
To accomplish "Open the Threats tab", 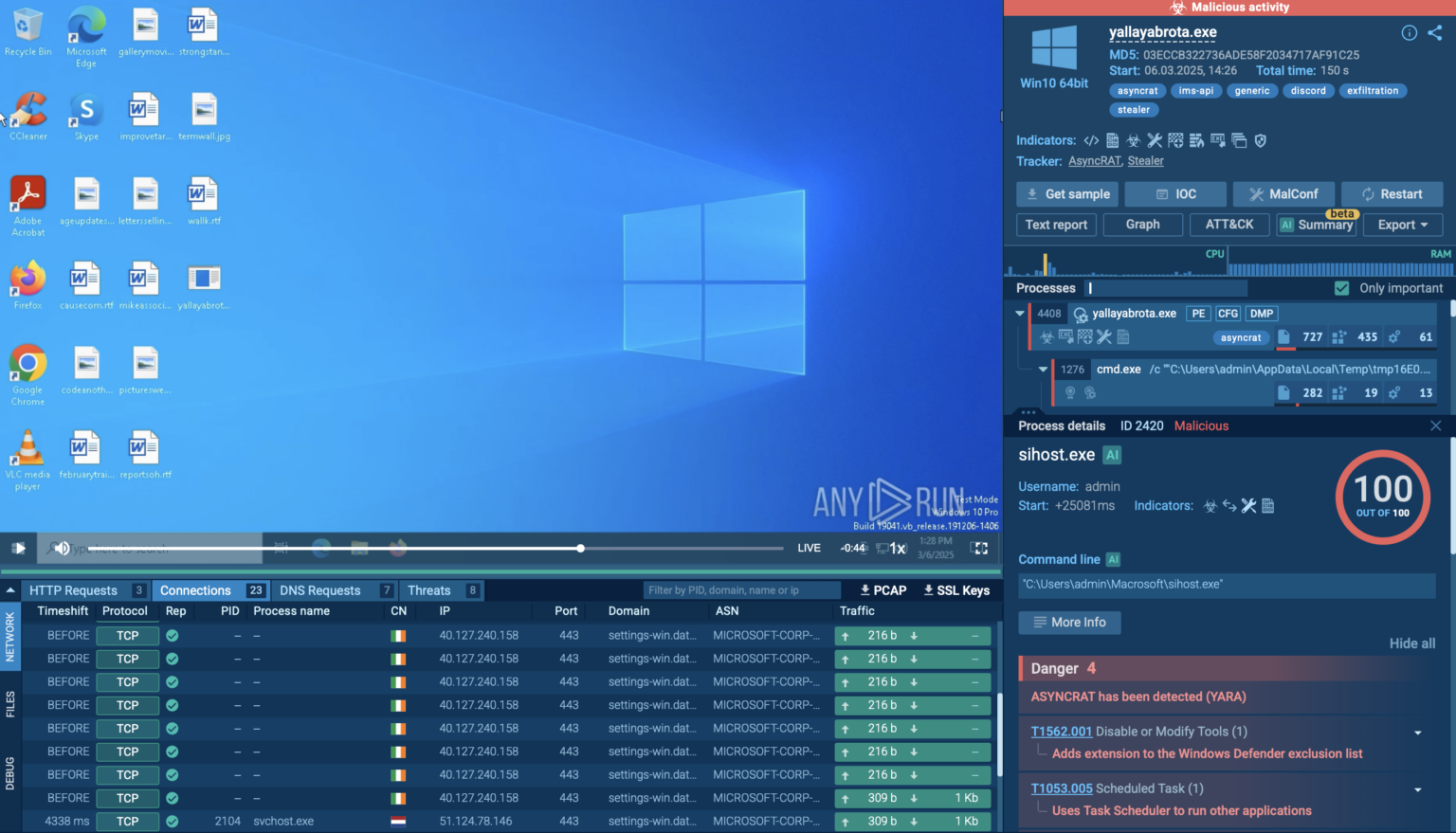I will pos(429,590).
